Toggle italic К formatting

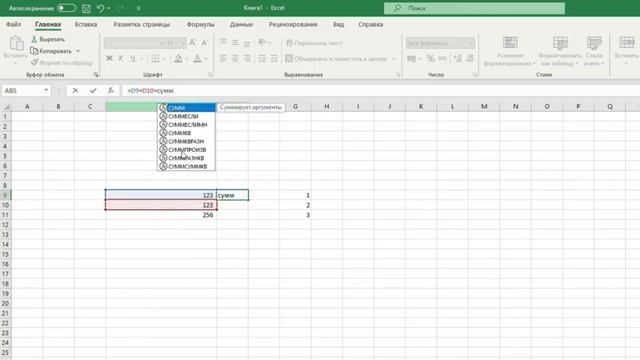click(x=121, y=59)
